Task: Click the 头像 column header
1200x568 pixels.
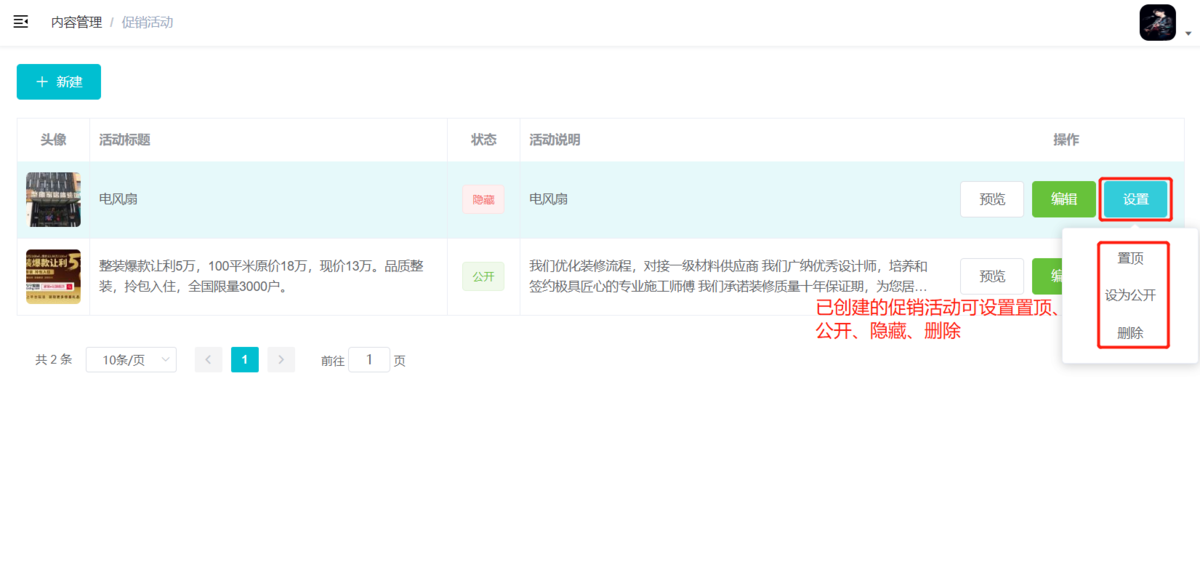Action: pos(53,140)
